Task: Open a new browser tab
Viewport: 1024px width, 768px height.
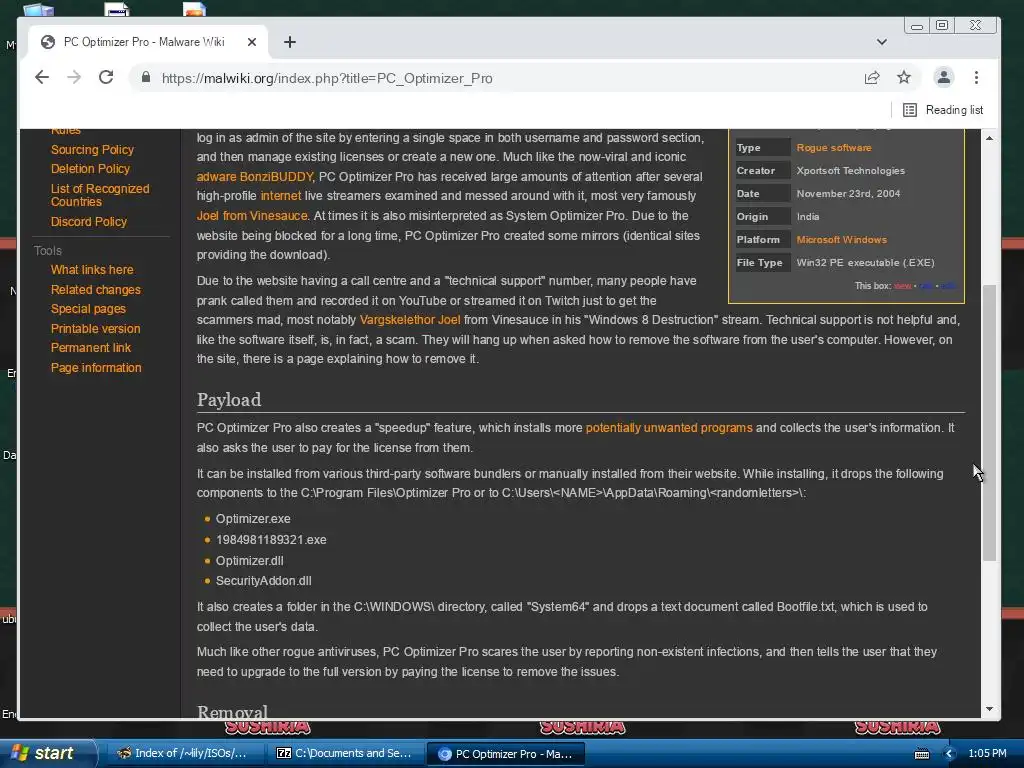Action: (290, 42)
